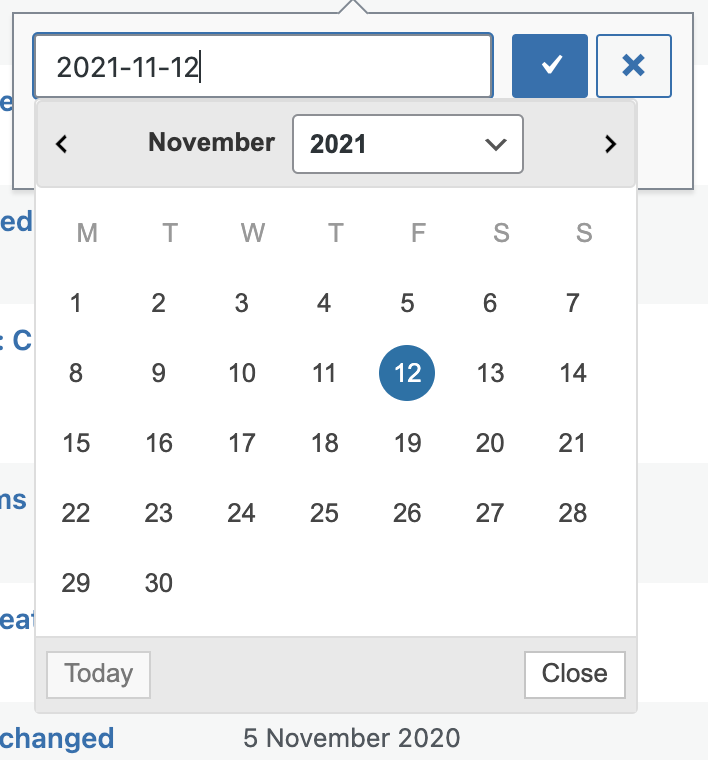The height and width of the screenshot is (760, 708).
Task: Close the date picker calendar
Action: [x=574, y=674]
